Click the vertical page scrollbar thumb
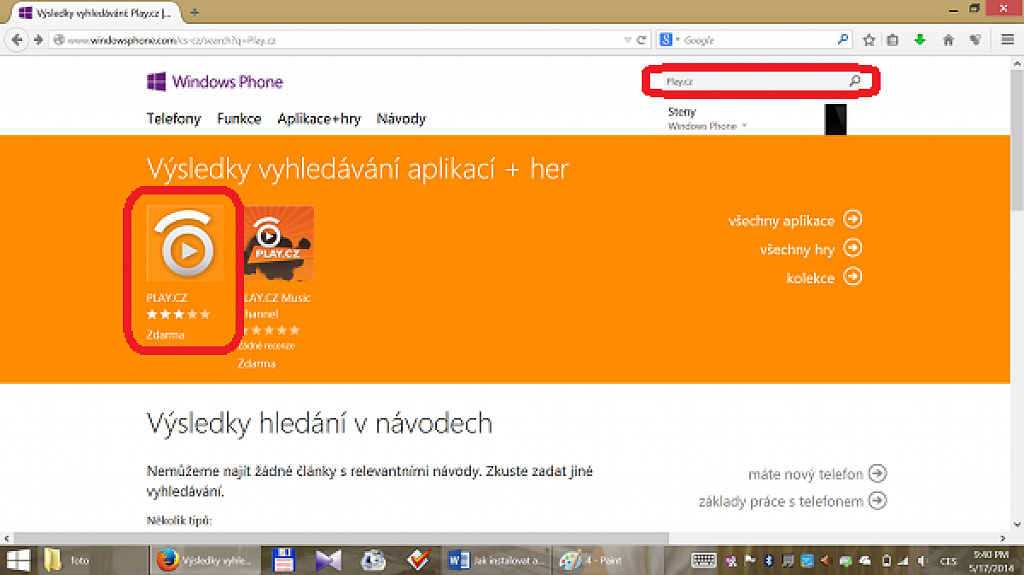This screenshot has width=1024, height=575. [1016, 140]
